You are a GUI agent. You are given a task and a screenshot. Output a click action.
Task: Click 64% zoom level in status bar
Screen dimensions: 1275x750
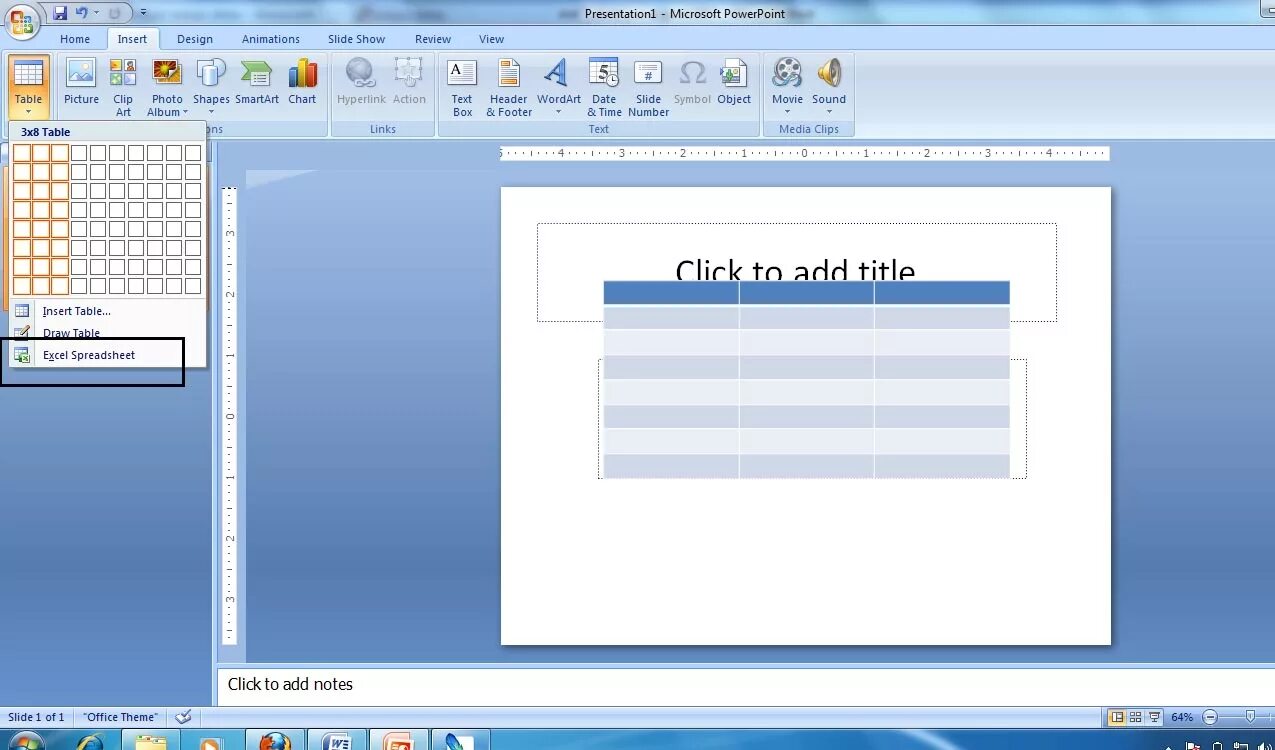[x=1182, y=717]
